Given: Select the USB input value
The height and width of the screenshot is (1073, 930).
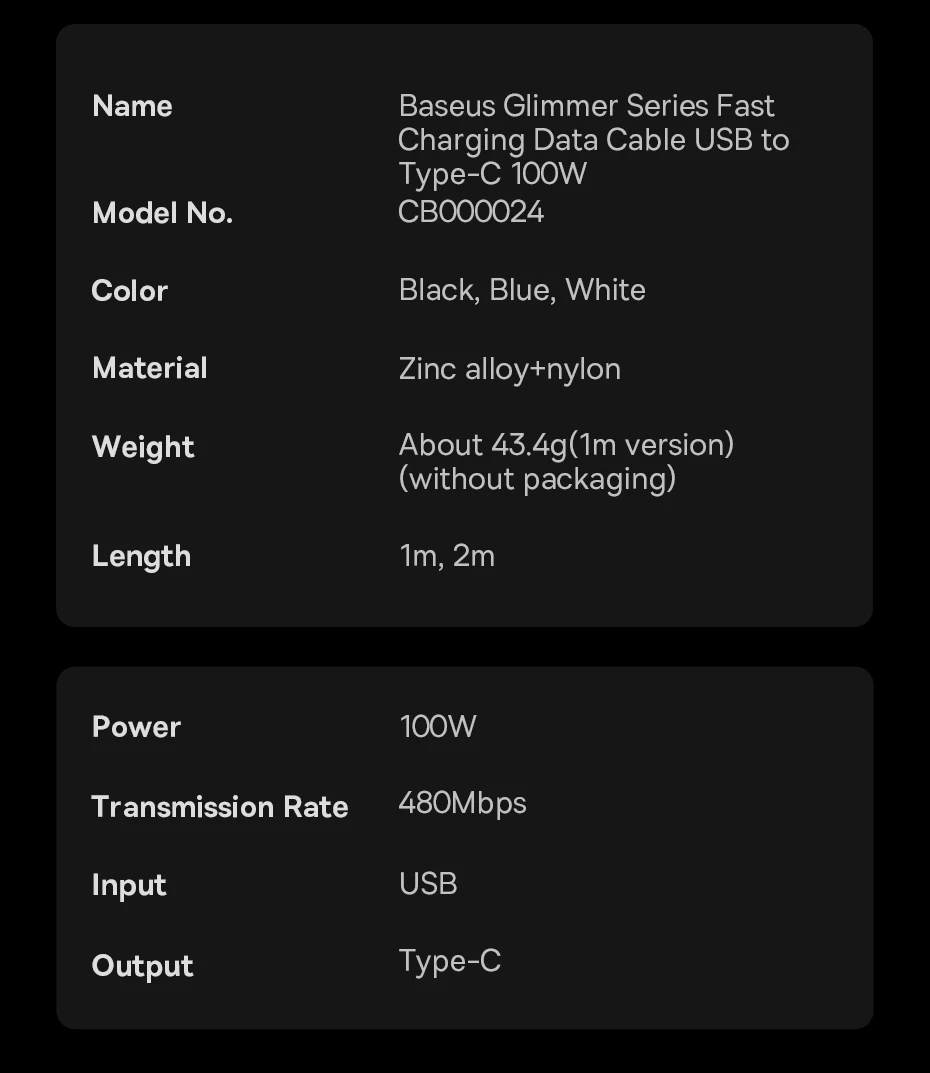Looking at the screenshot, I should click(x=428, y=884).
